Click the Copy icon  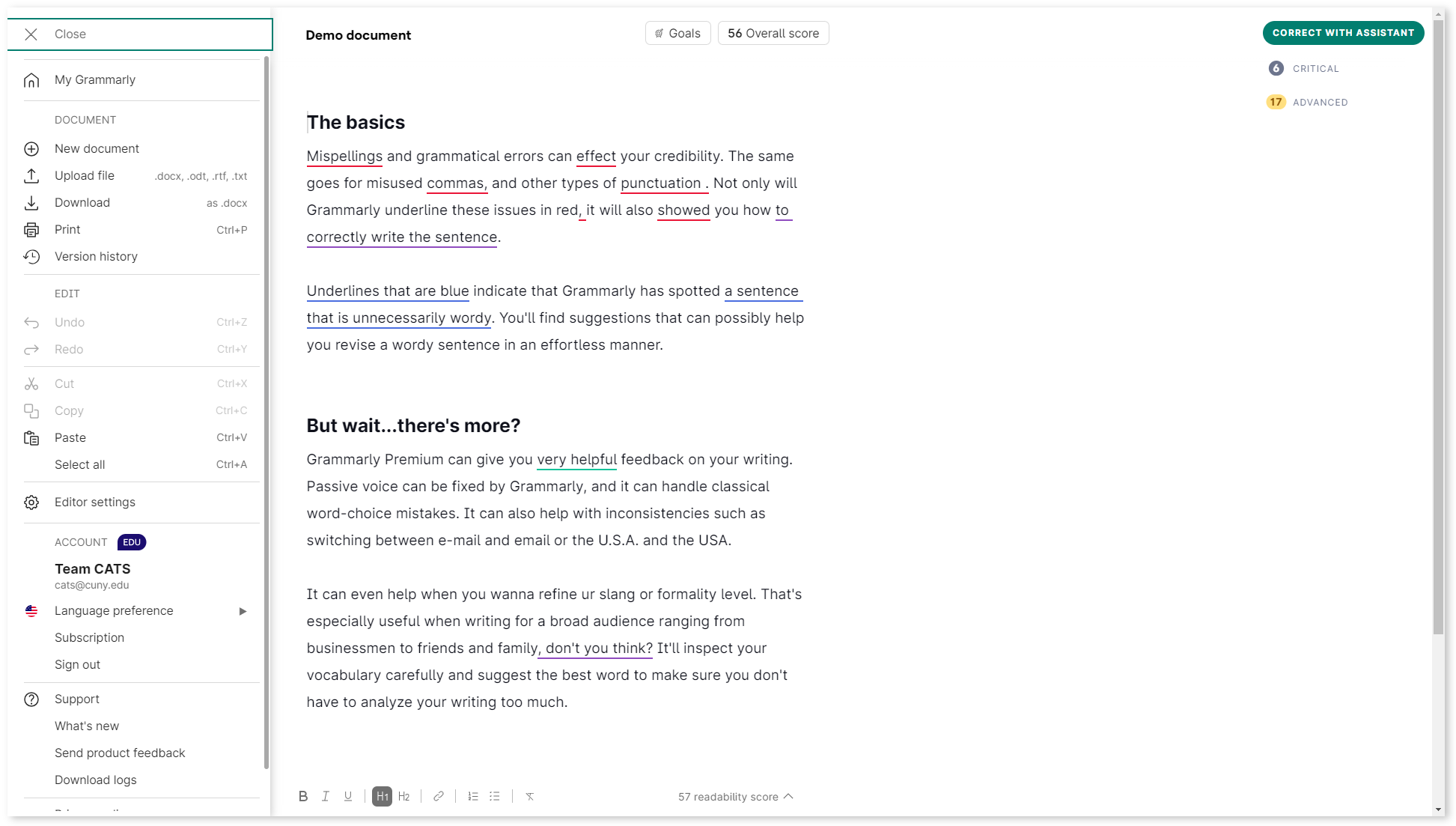[31, 411]
